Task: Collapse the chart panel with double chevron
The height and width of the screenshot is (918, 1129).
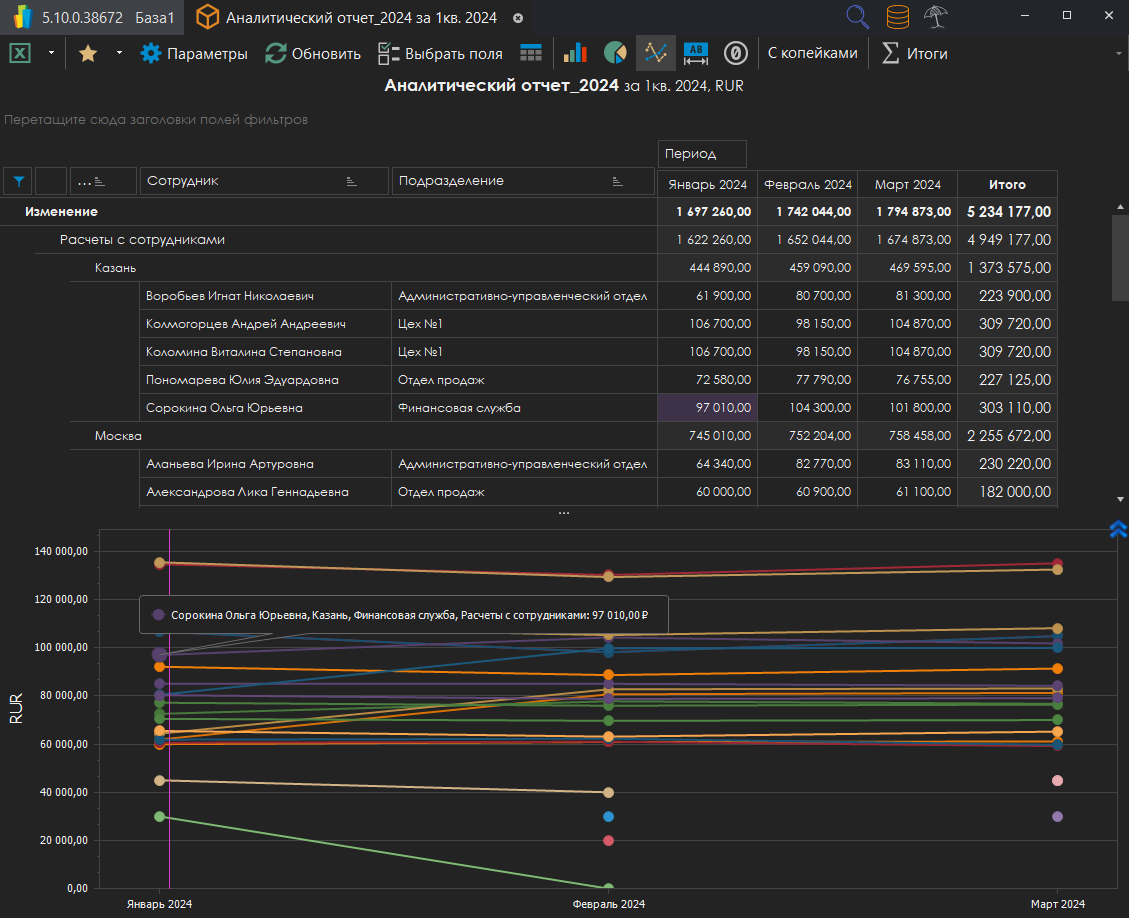Action: (1118, 529)
